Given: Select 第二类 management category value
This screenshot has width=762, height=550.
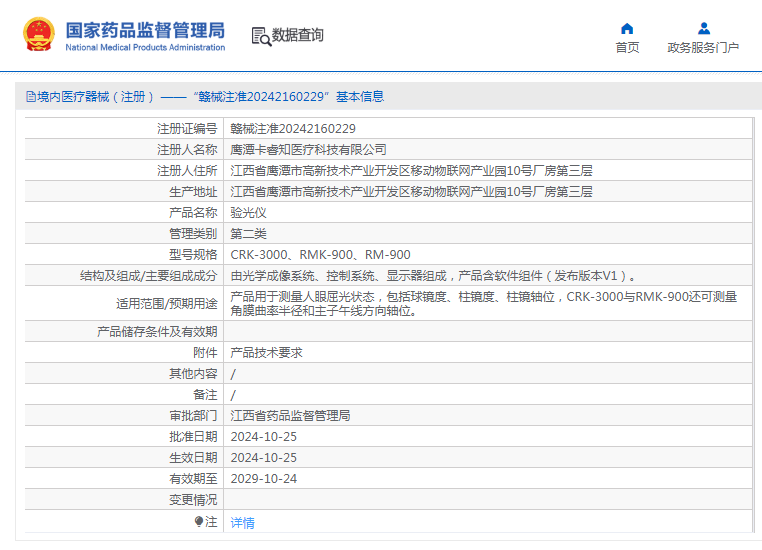Looking at the screenshot, I should click(248, 234).
